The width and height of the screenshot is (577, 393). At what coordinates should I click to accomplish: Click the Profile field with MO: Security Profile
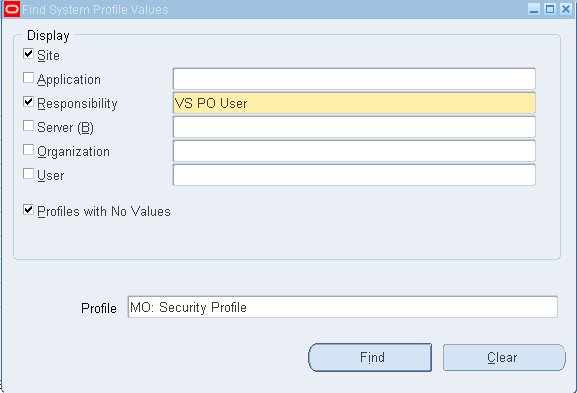tap(343, 307)
